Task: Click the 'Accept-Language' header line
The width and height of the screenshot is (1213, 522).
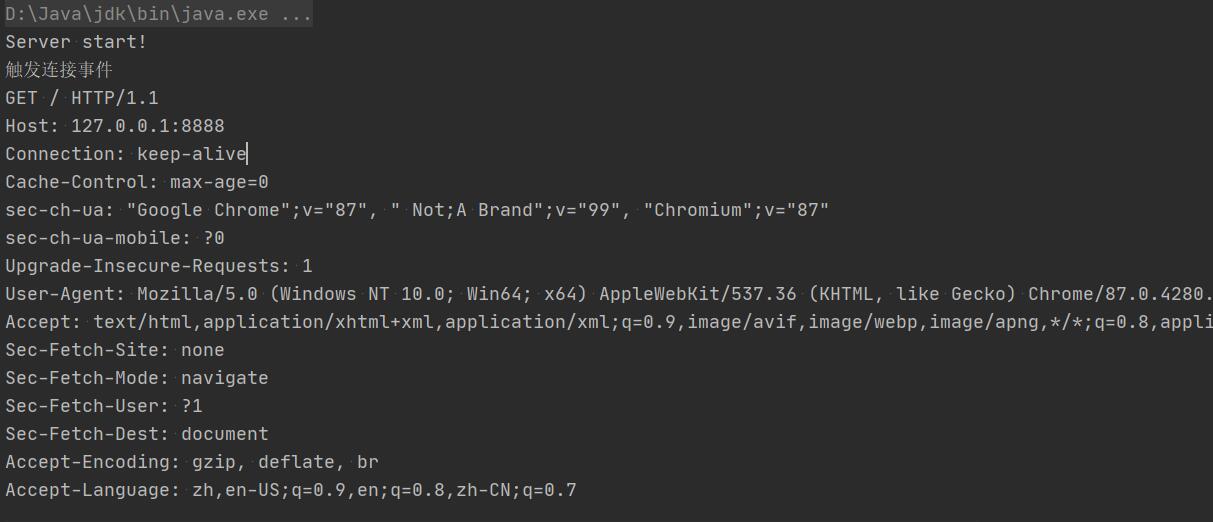Action: [291, 490]
